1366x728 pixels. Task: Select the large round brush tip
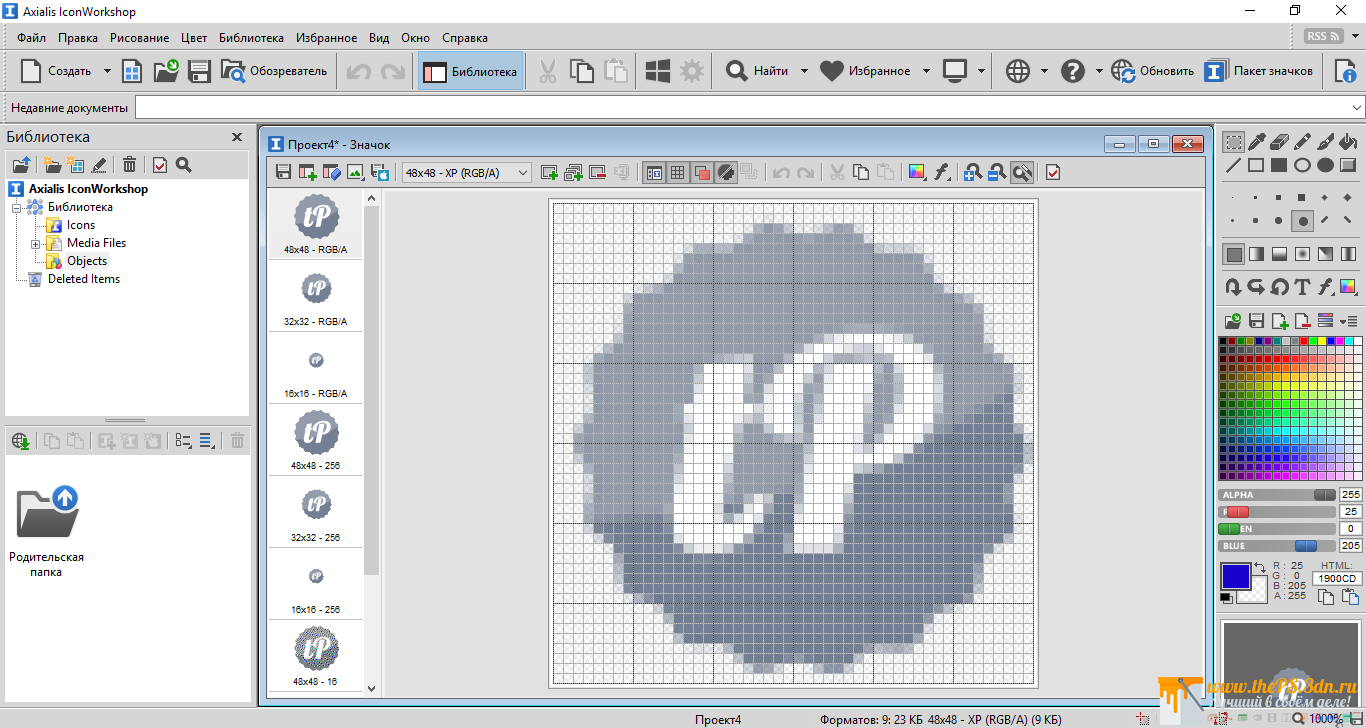click(x=1303, y=221)
